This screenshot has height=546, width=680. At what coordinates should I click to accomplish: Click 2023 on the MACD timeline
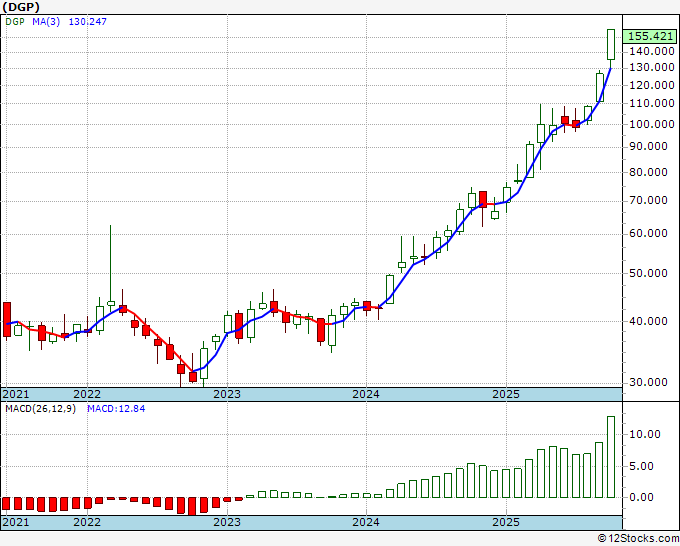click(x=227, y=522)
